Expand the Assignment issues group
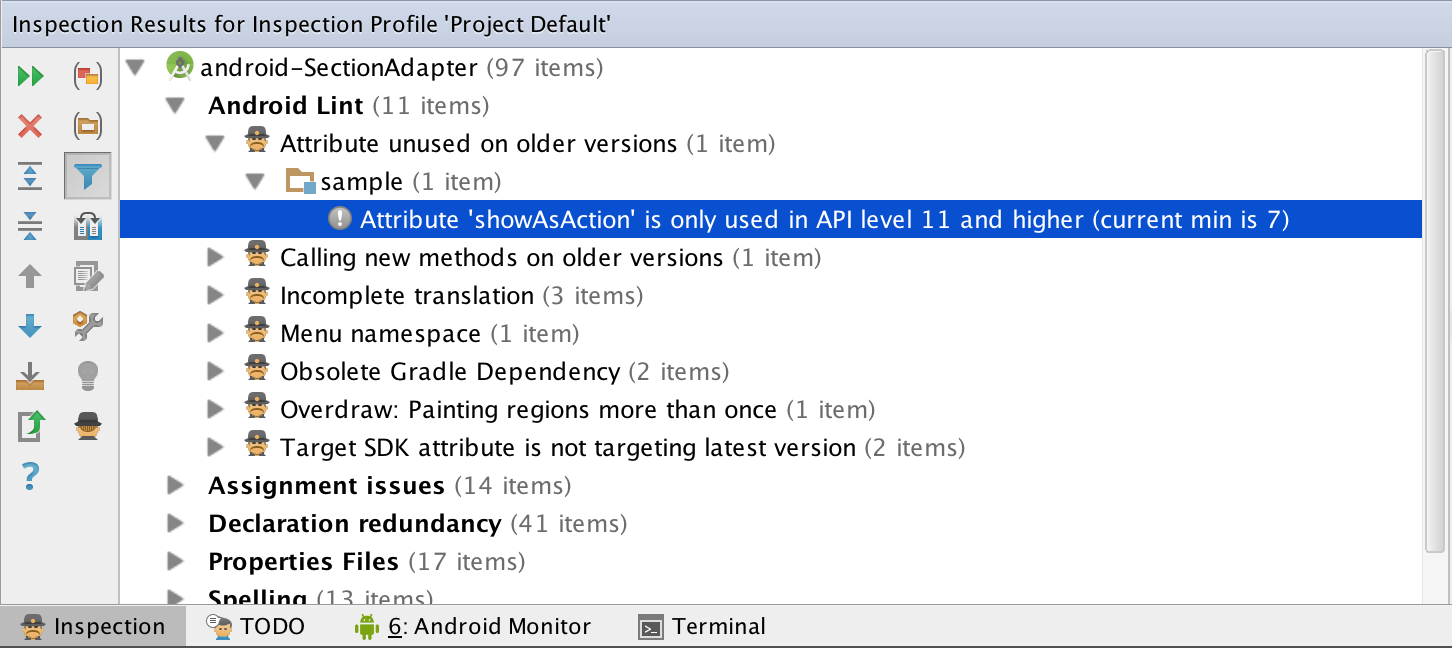 tap(176, 486)
